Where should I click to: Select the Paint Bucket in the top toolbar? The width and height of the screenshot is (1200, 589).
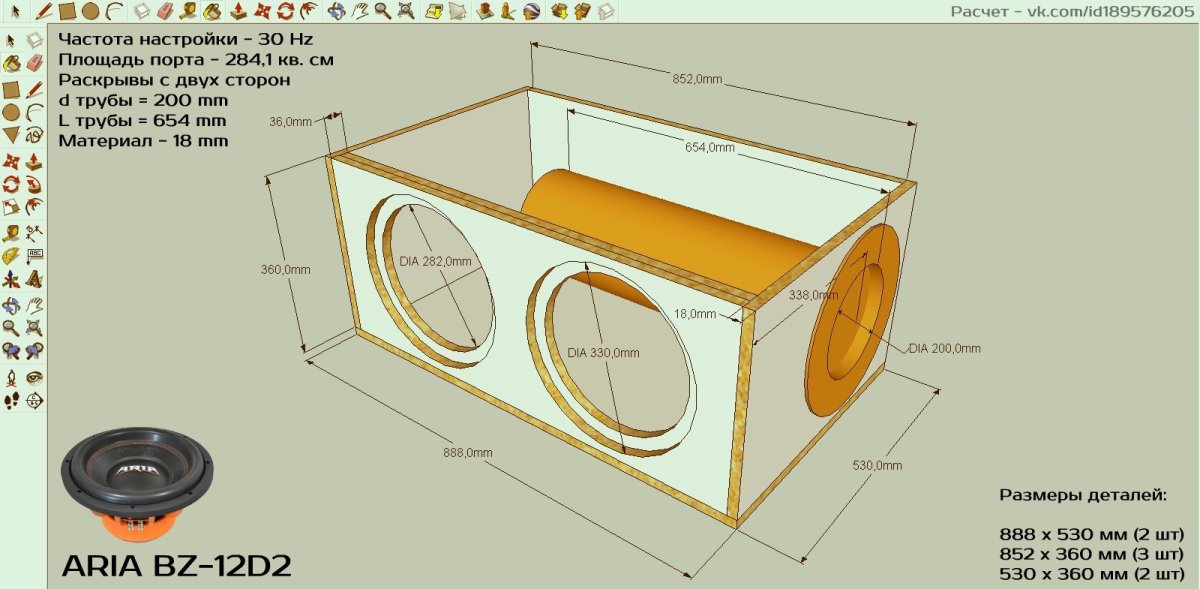pos(212,11)
